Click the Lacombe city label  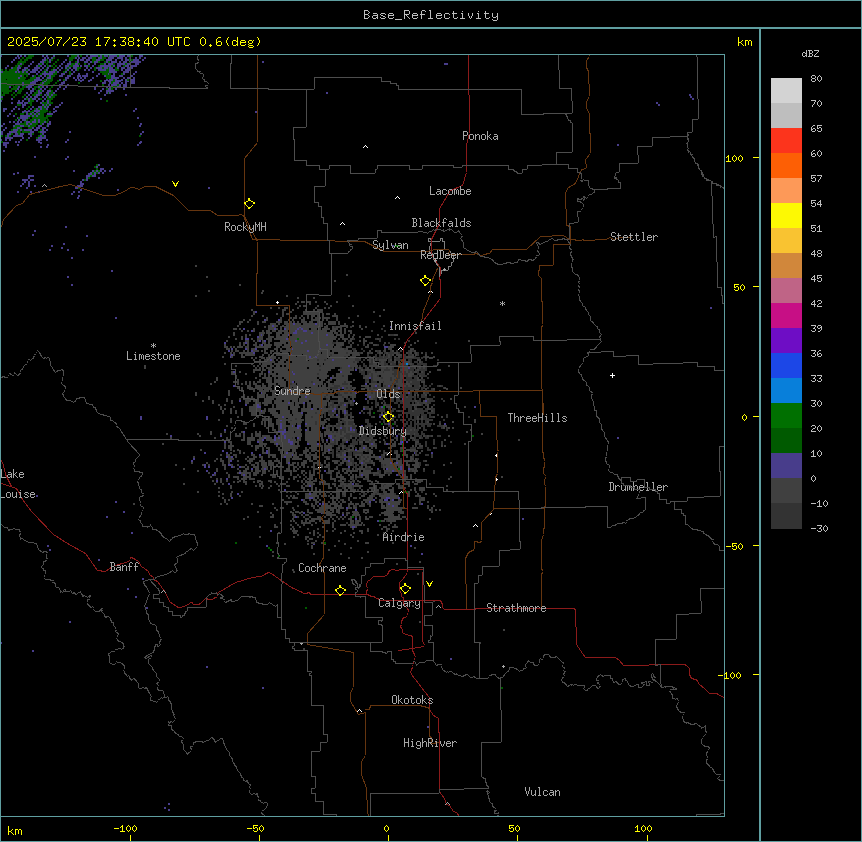pos(450,191)
